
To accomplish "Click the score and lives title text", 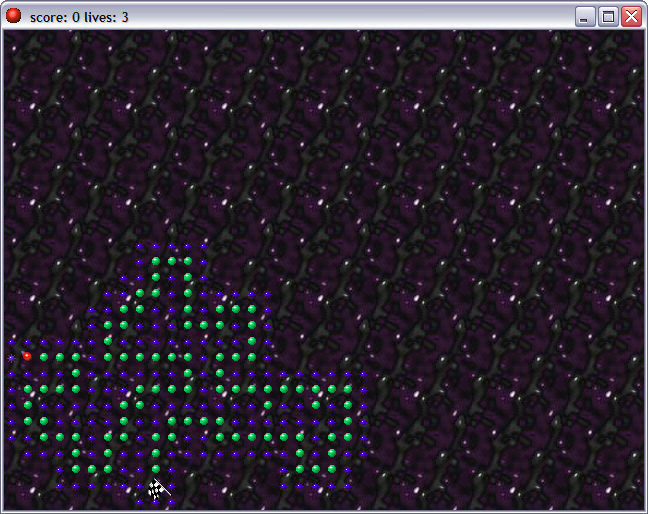I will 79,17.
